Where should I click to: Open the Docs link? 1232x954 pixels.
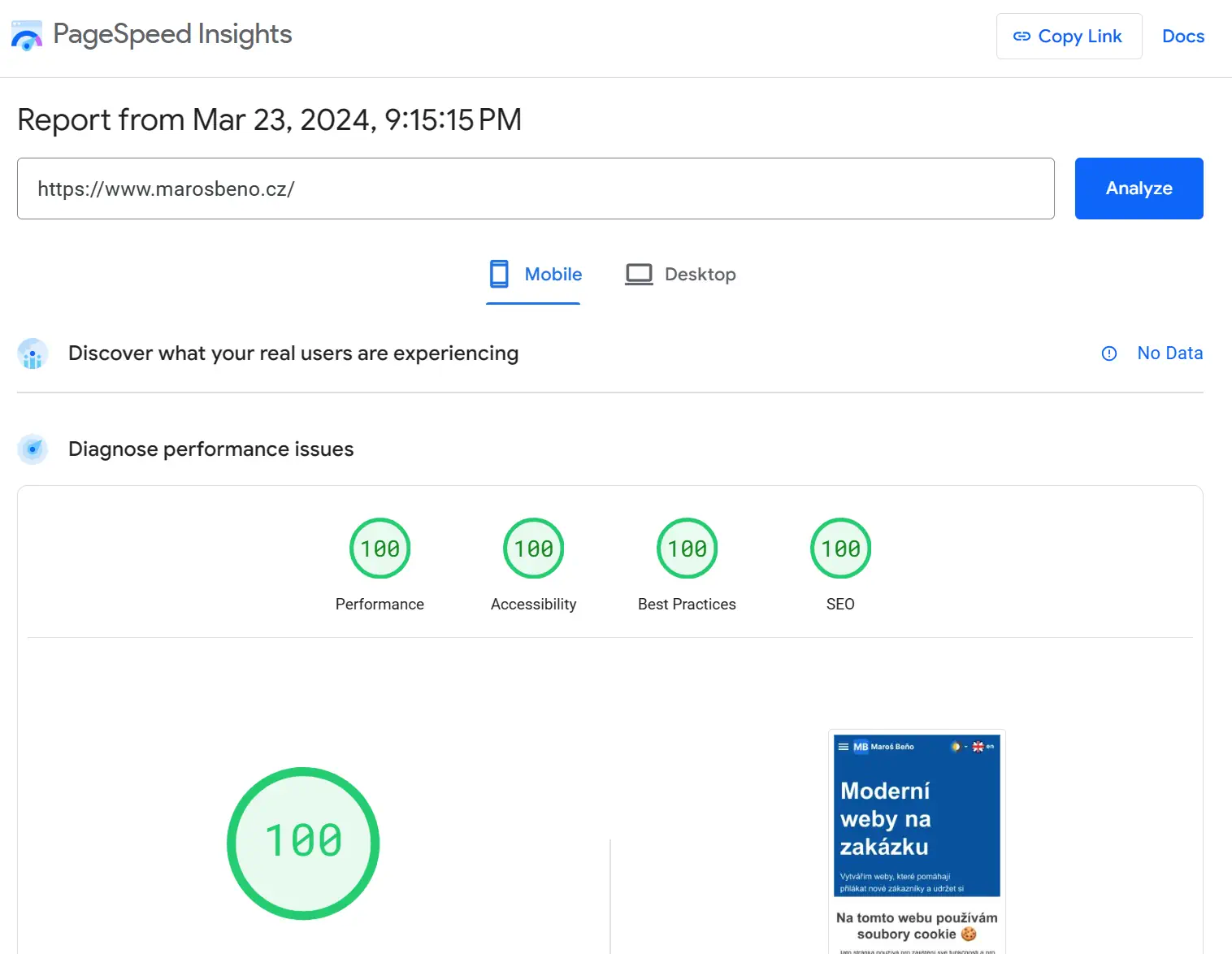(1182, 37)
